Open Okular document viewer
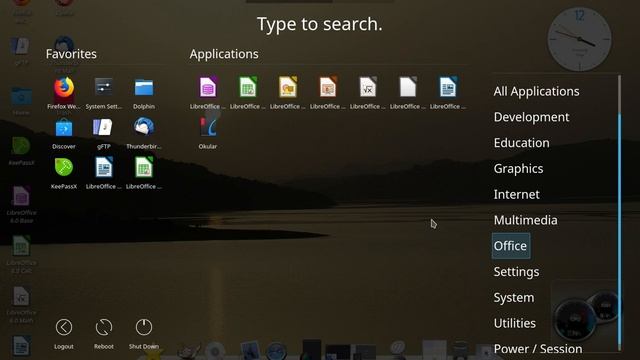 click(208, 133)
